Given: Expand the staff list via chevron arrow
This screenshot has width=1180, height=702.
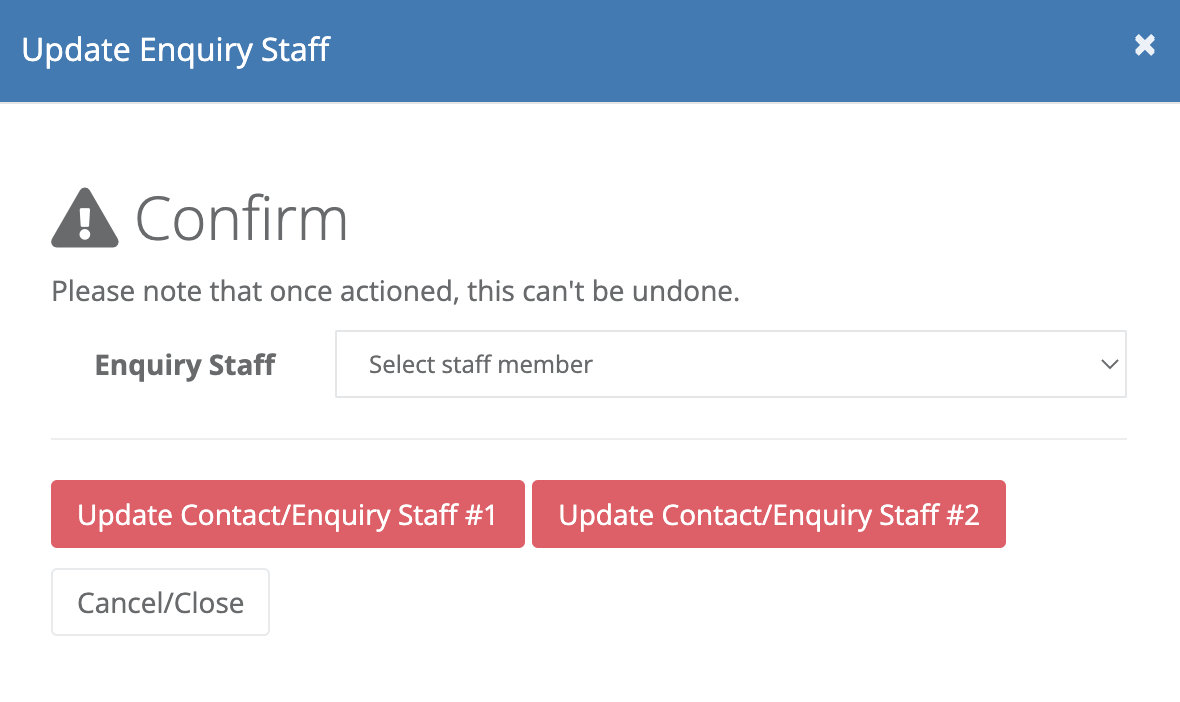Looking at the screenshot, I should pyautogui.click(x=1109, y=365).
